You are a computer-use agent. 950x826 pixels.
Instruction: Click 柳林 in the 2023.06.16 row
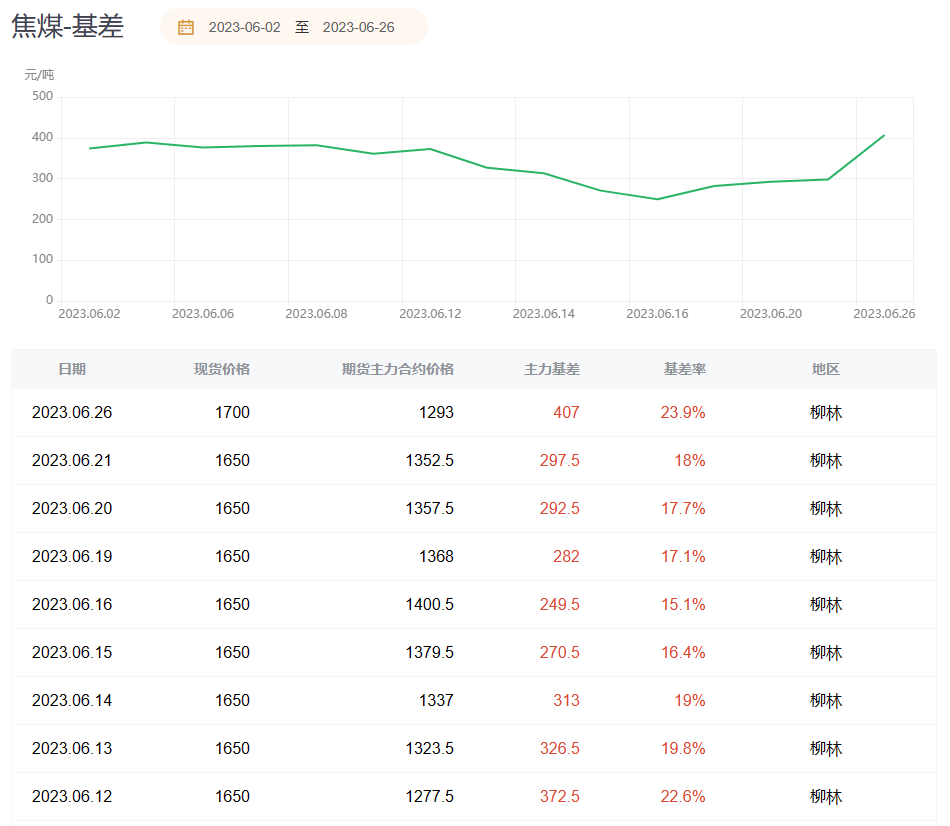tap(826, 604)
